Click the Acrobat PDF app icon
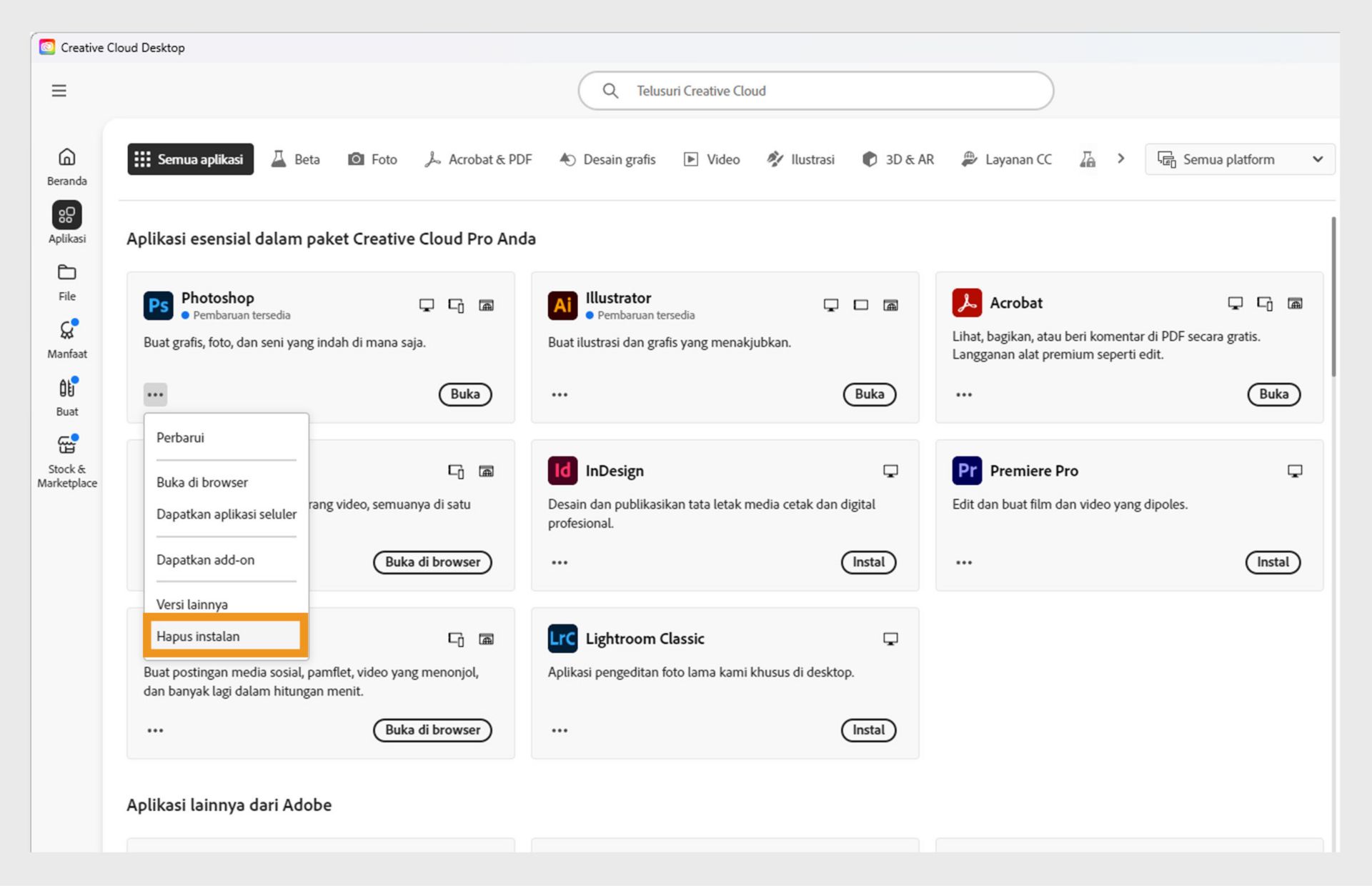 pyautogui.click(x=967, y=302)
